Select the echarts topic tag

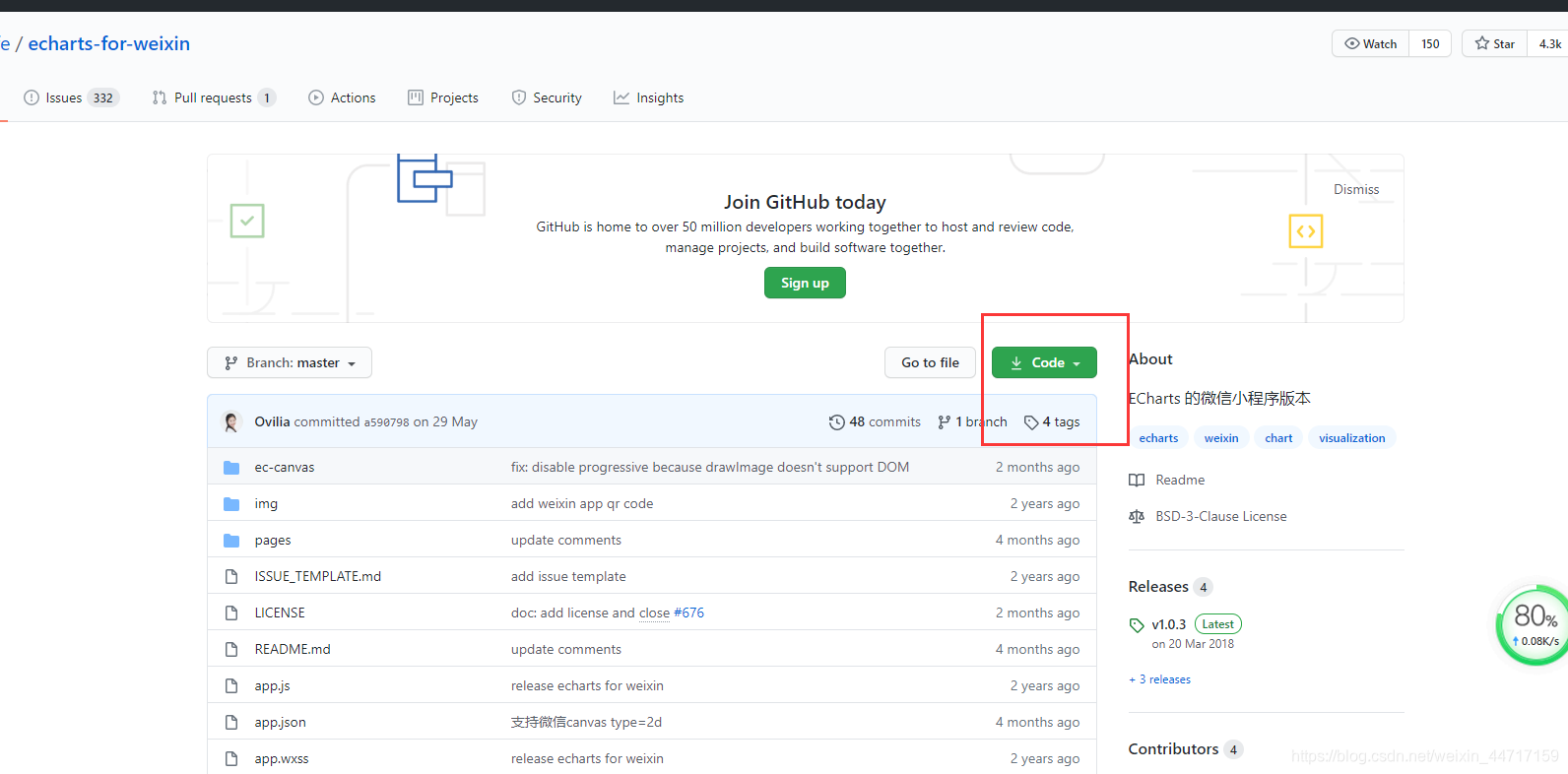[x=1158, y=438]
